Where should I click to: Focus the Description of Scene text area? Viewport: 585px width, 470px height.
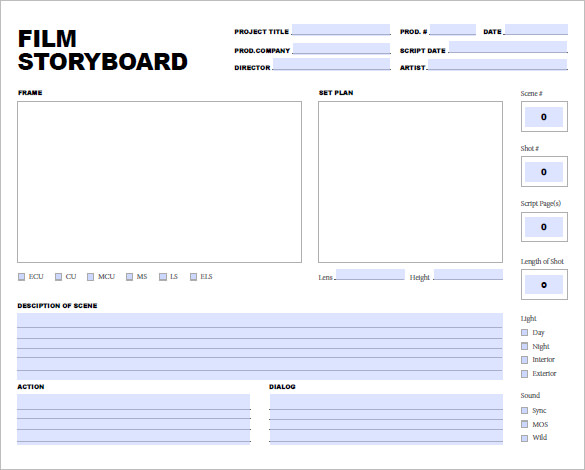click(x=260, y=346)
